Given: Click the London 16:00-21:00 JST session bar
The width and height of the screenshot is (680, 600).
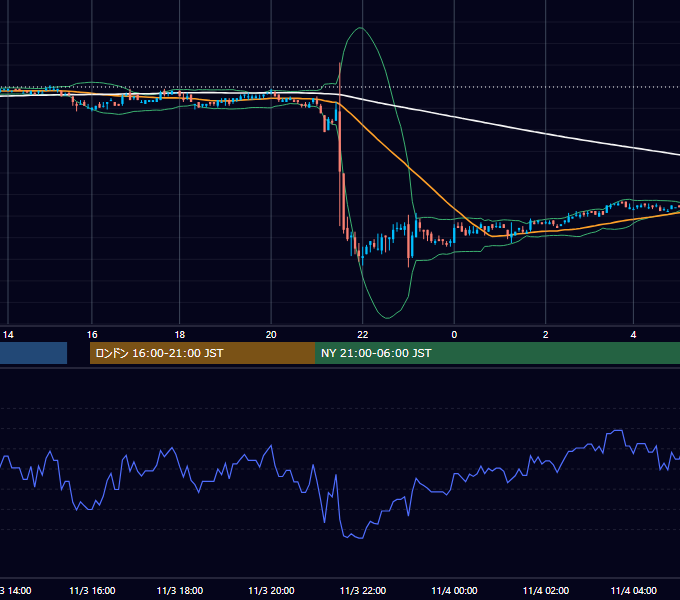Looking at the screenshot, I should pos(202,353).
